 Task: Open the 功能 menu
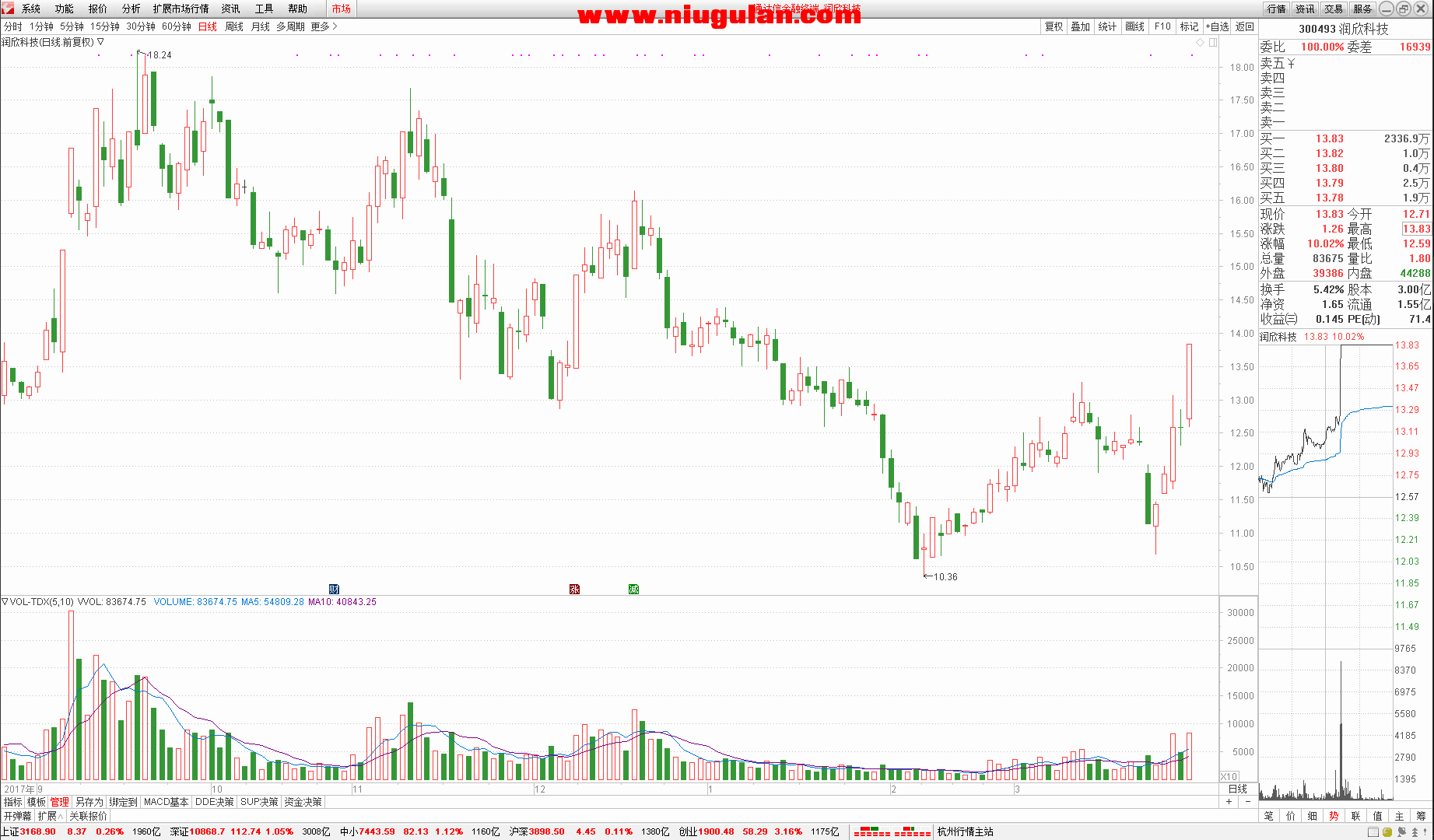pyautogui.click(x=65, y=9)
